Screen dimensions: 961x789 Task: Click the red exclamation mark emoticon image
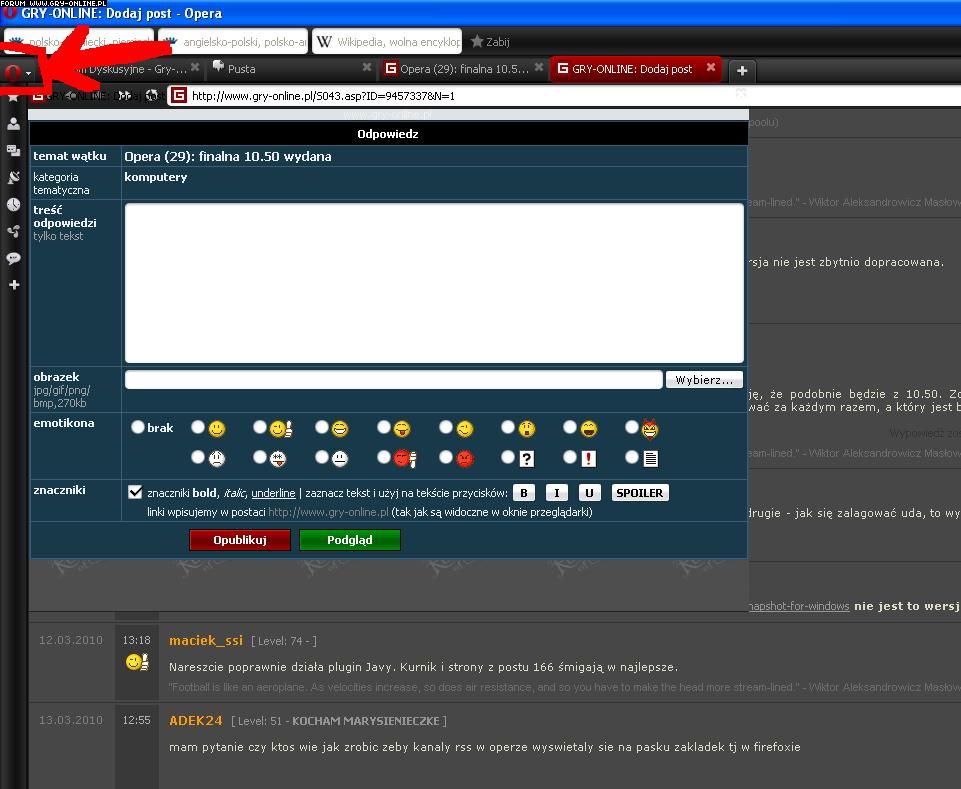pos(588,459)
